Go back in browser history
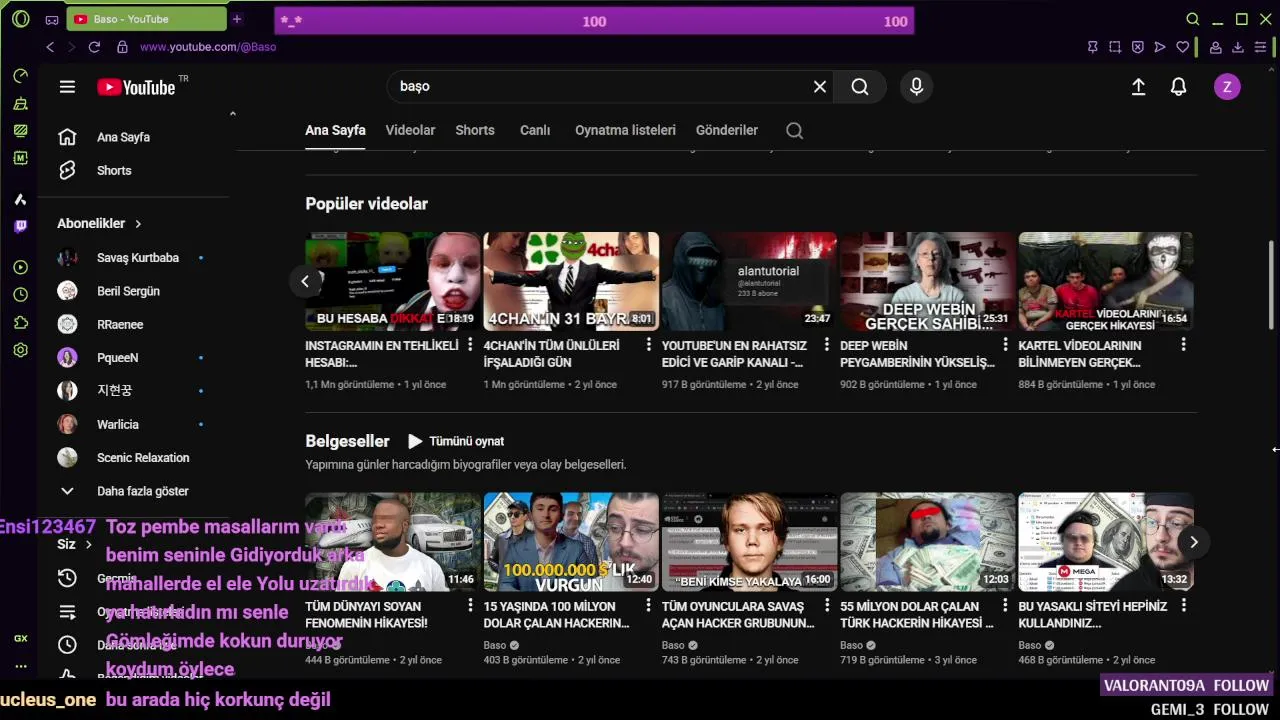This screenshot has width=1280, height=720. click(50, 47)
